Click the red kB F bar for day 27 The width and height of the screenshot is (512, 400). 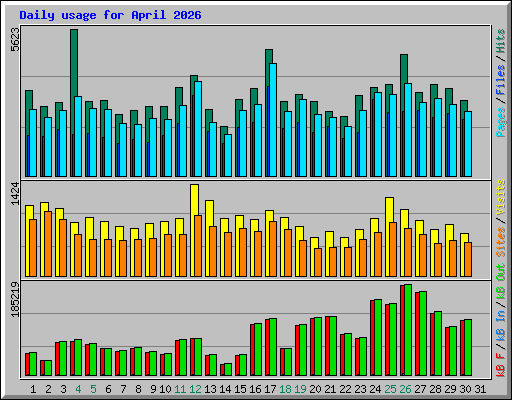(417, 334)
